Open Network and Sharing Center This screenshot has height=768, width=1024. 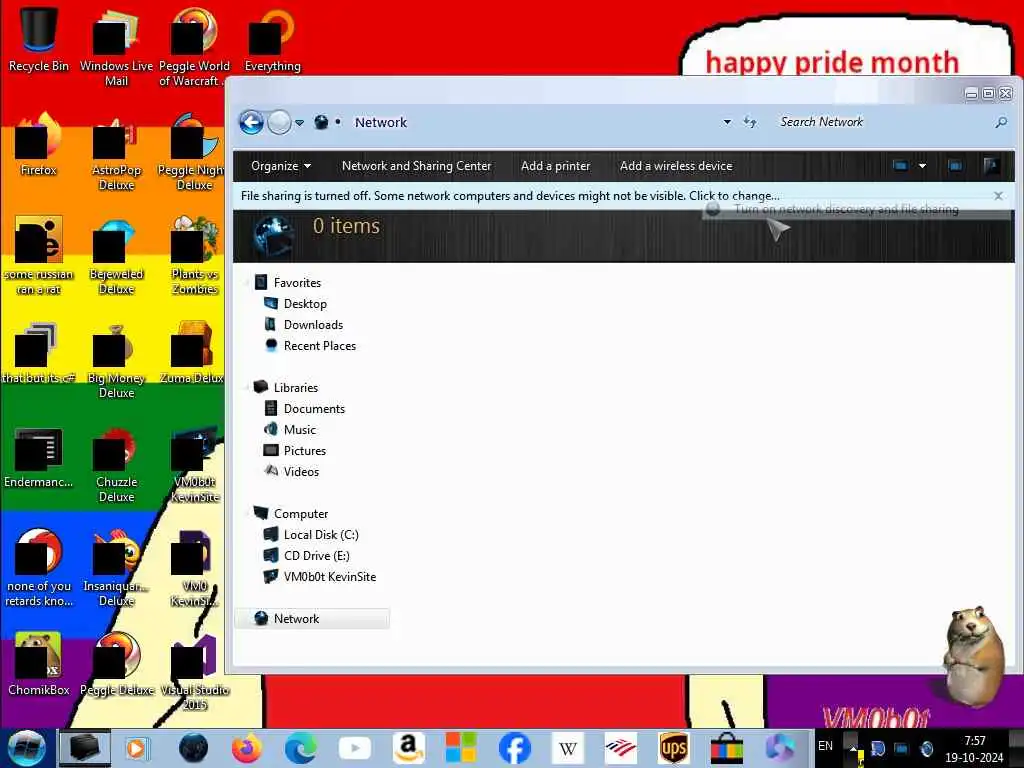click(417, 166)
